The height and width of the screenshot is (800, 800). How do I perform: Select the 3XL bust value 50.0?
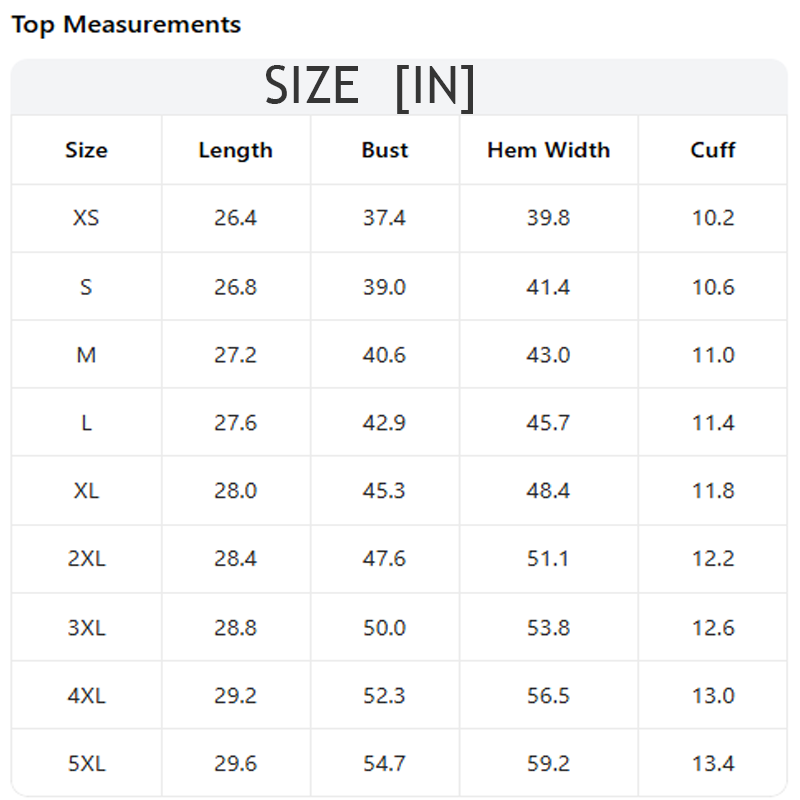point(384,627)
